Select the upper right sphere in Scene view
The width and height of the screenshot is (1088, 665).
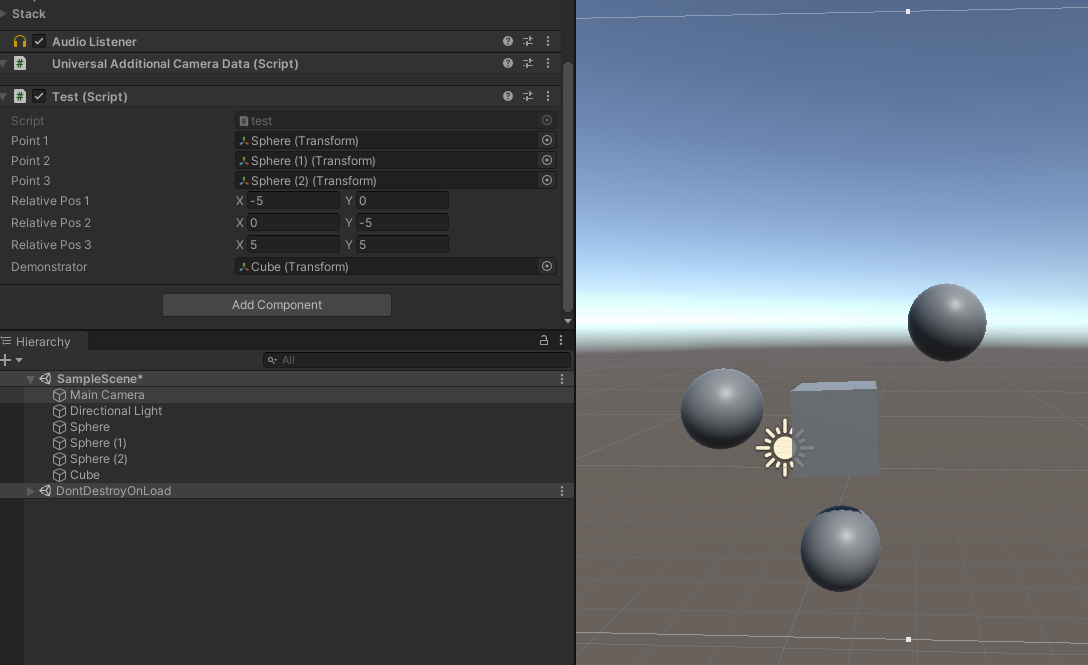coord(947,322)
